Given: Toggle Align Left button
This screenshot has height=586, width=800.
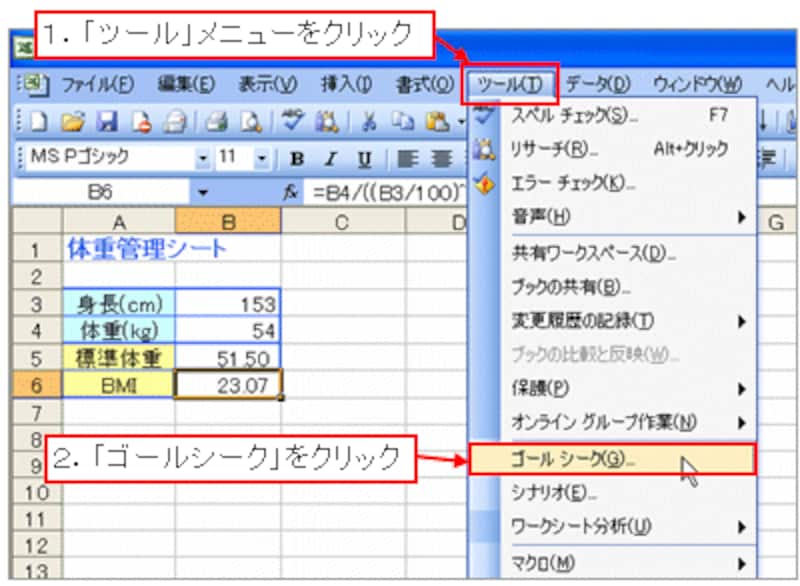Looking at the screenshot, I should (x=407, y=159).
